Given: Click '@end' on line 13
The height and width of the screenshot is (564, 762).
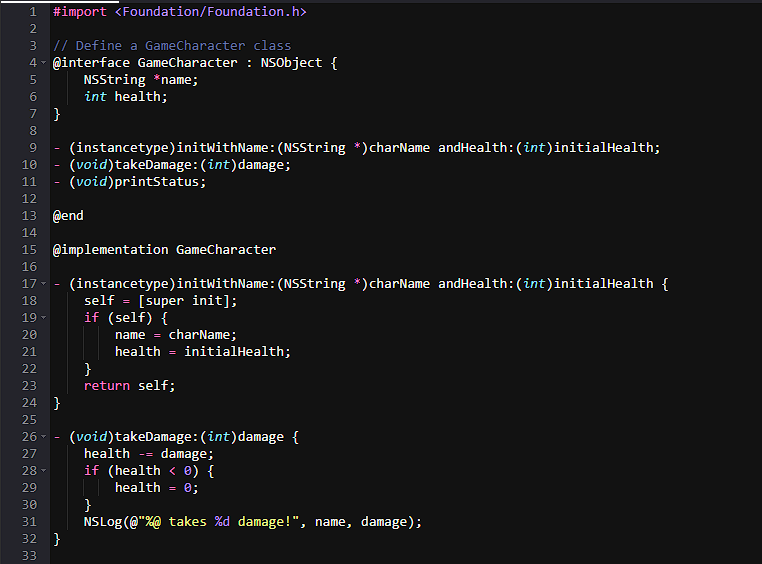Looking at the screenshot, I should pos(68,216).
